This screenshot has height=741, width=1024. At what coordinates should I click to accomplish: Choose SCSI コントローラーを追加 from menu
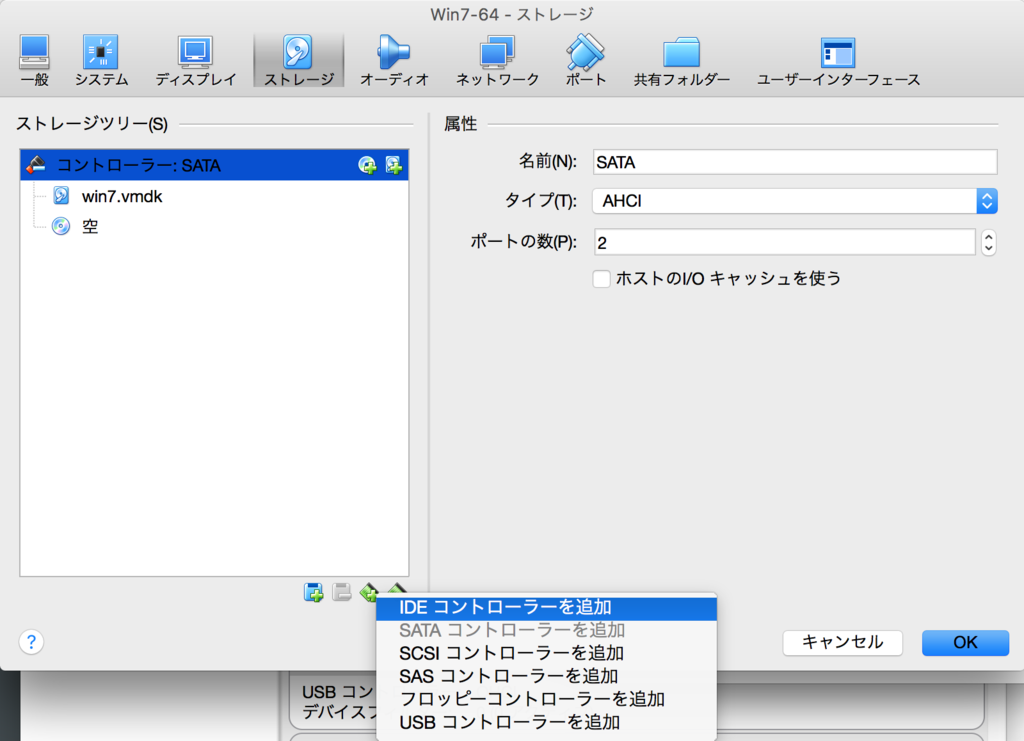point(547,653)
